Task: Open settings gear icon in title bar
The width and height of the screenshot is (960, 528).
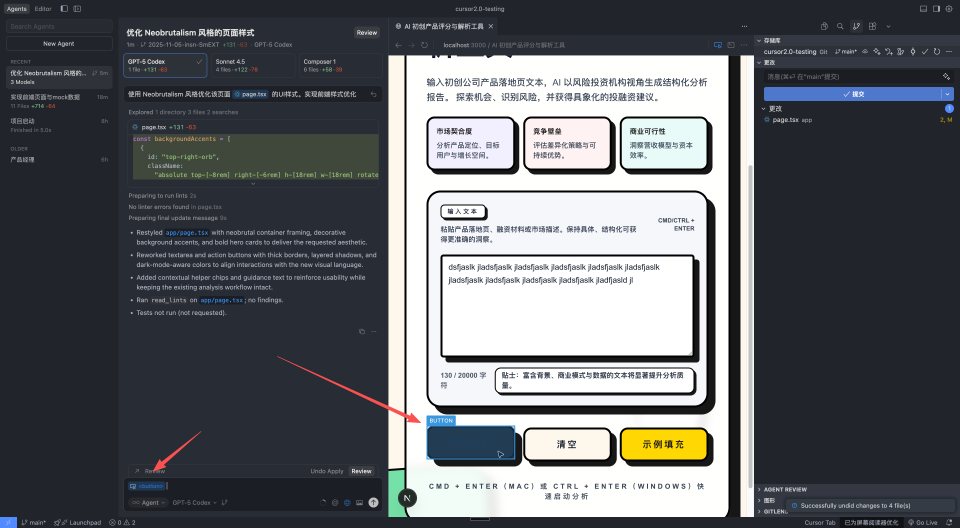Action: coord(948,8)
